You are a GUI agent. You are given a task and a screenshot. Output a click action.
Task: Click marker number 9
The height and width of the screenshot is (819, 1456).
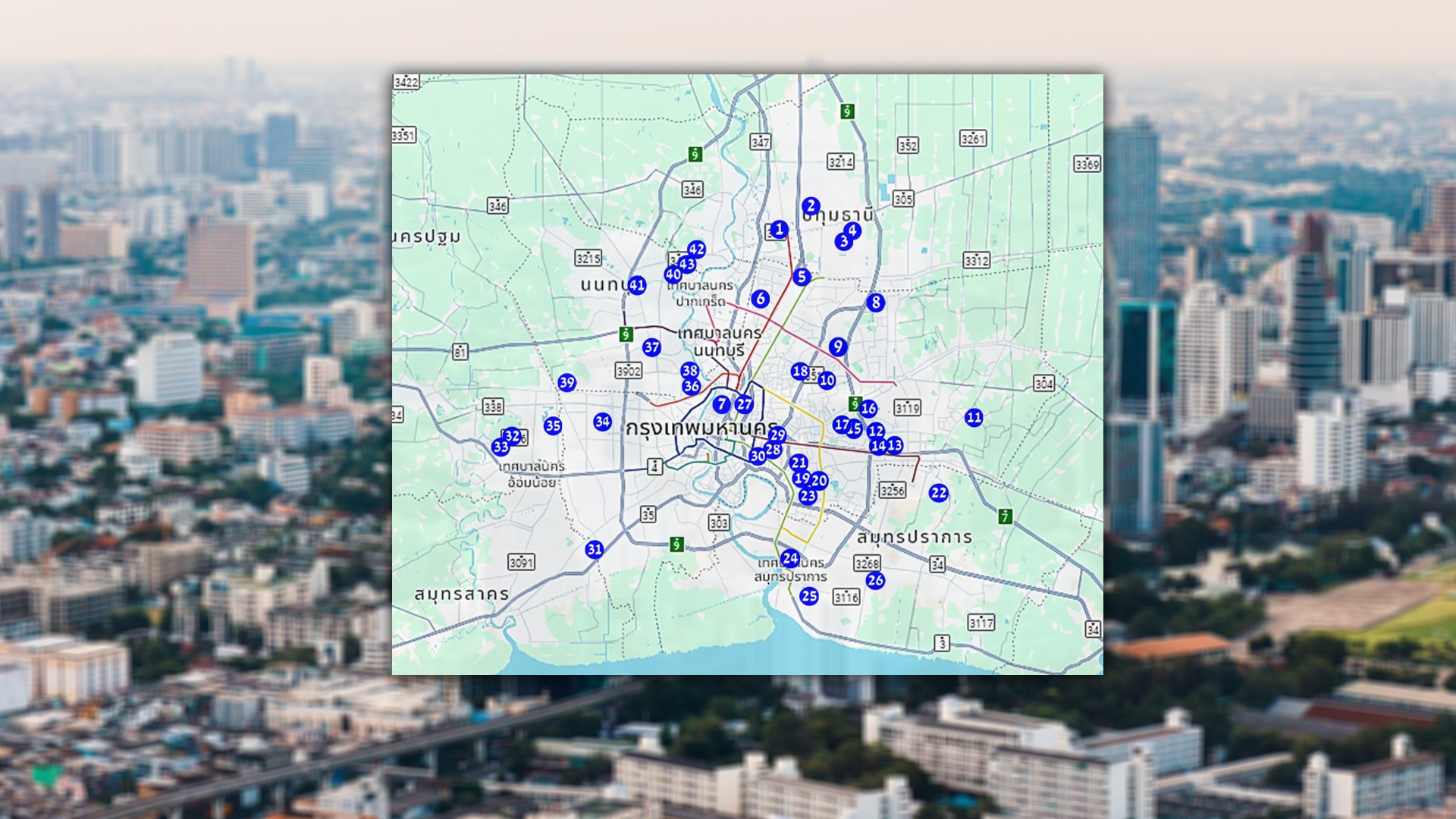click(x=838, y=347)
